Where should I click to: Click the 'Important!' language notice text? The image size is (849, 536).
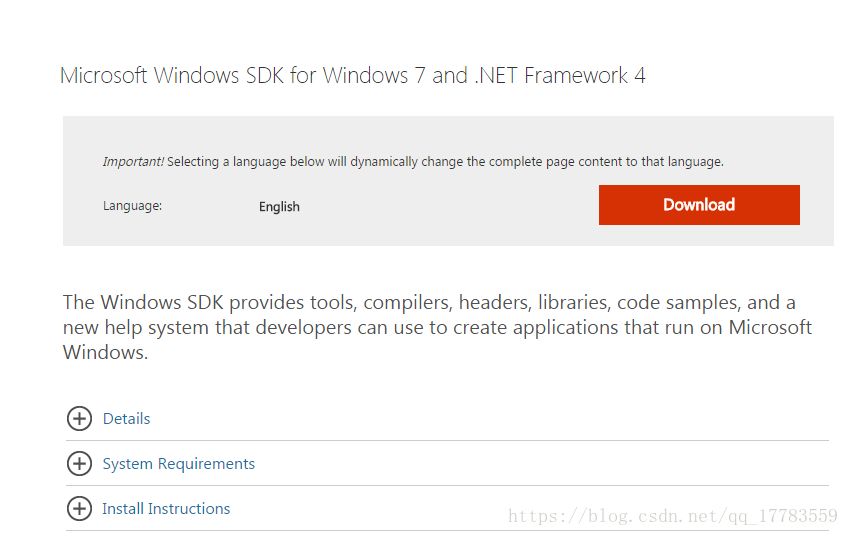click(x=413, y=161)
